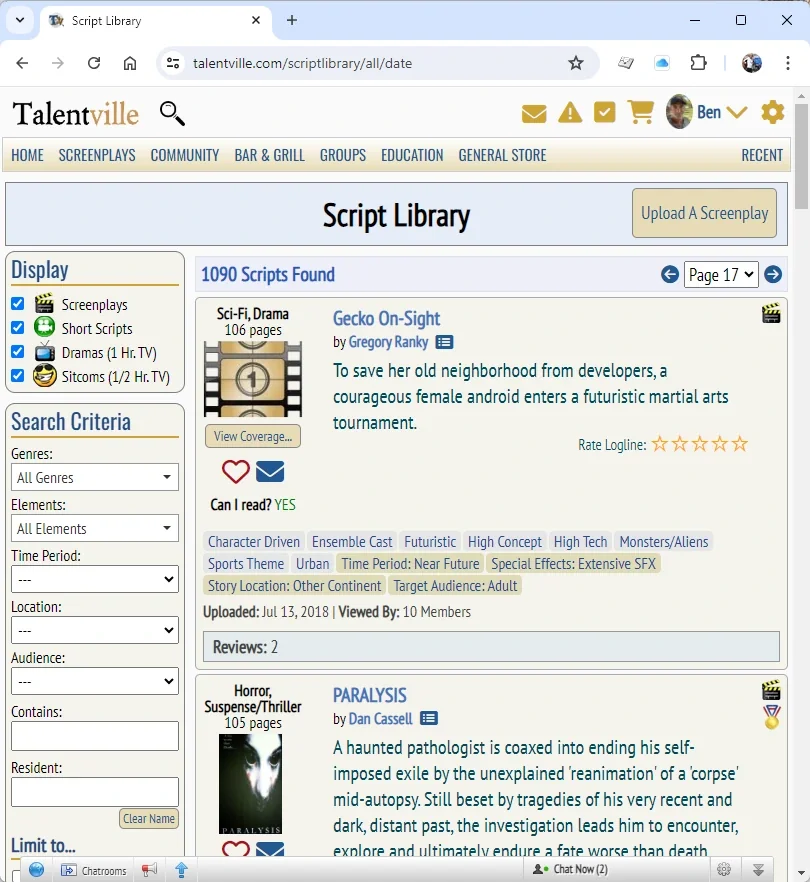Favorite Gecko On-Sight with the heart icon
Viewport: 810px width, 882px height.
pos(236,471)
